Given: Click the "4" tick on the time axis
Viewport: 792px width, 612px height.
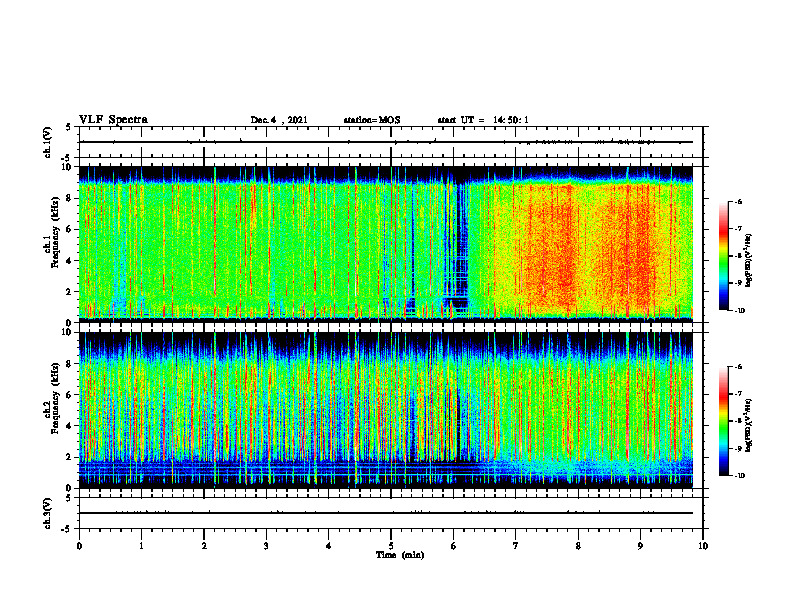Looking at the screenshot, I should (329, 546).
